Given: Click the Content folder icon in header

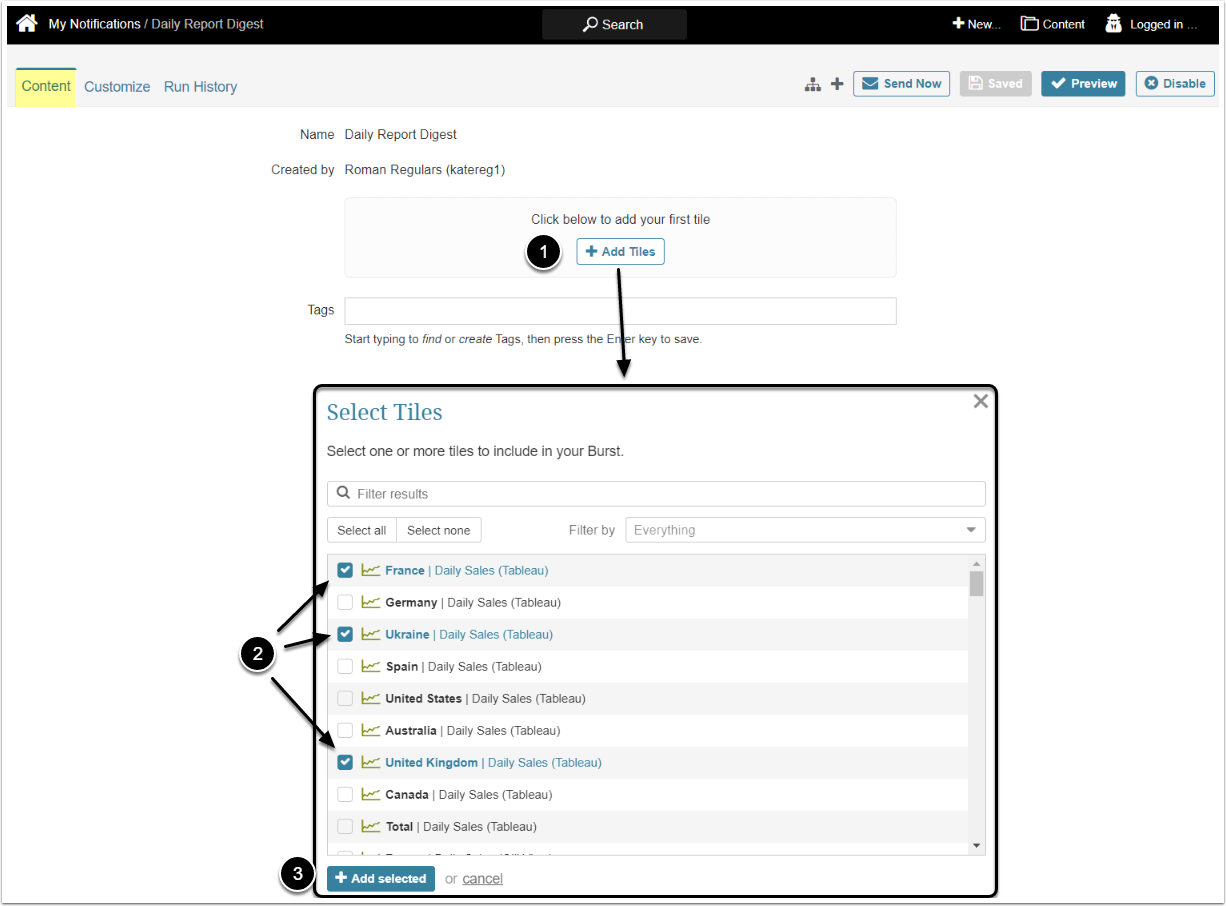Looking at the screenshot, I should coord(1029,24).
